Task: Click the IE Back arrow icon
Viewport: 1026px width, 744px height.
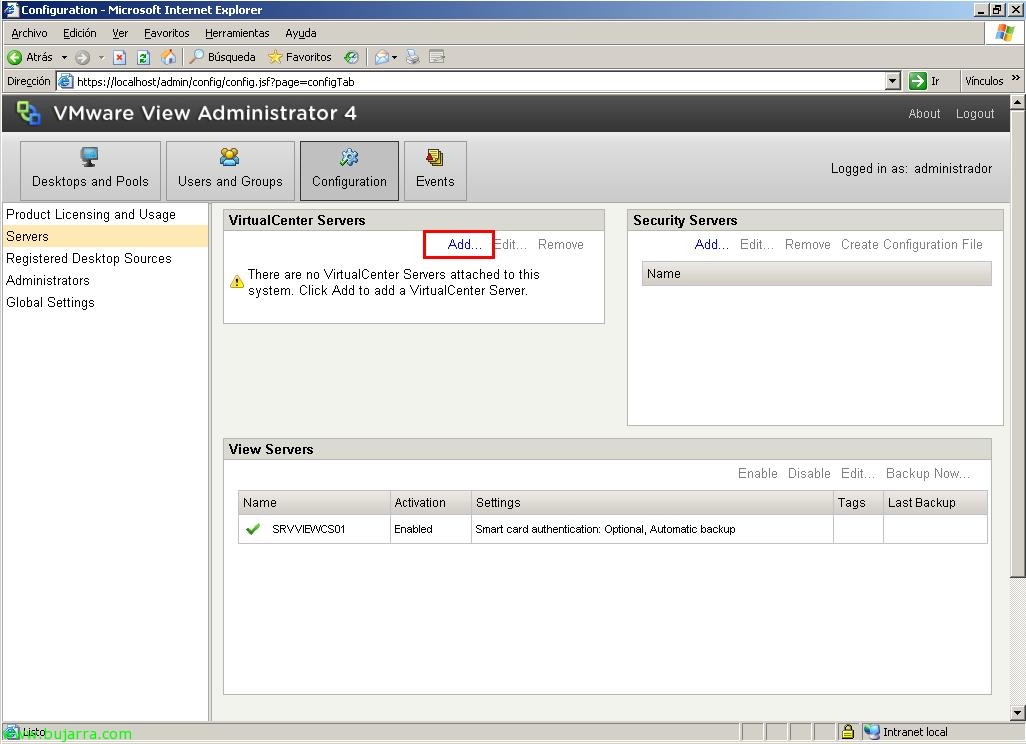Action: 14,58
